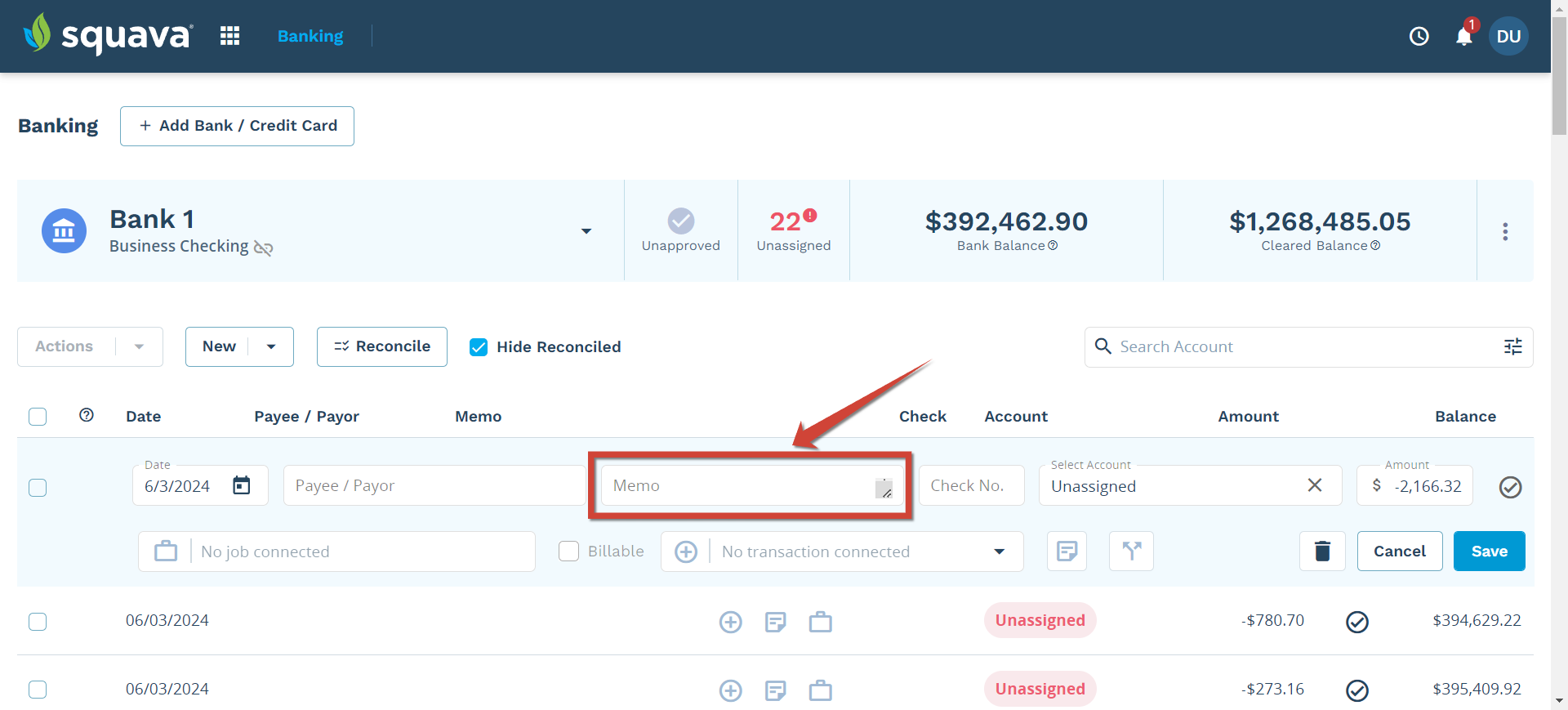The height and width of the screenshot is (710, 1568).
Task: Open notes icon in the edit row
Action: (1067, 551)
